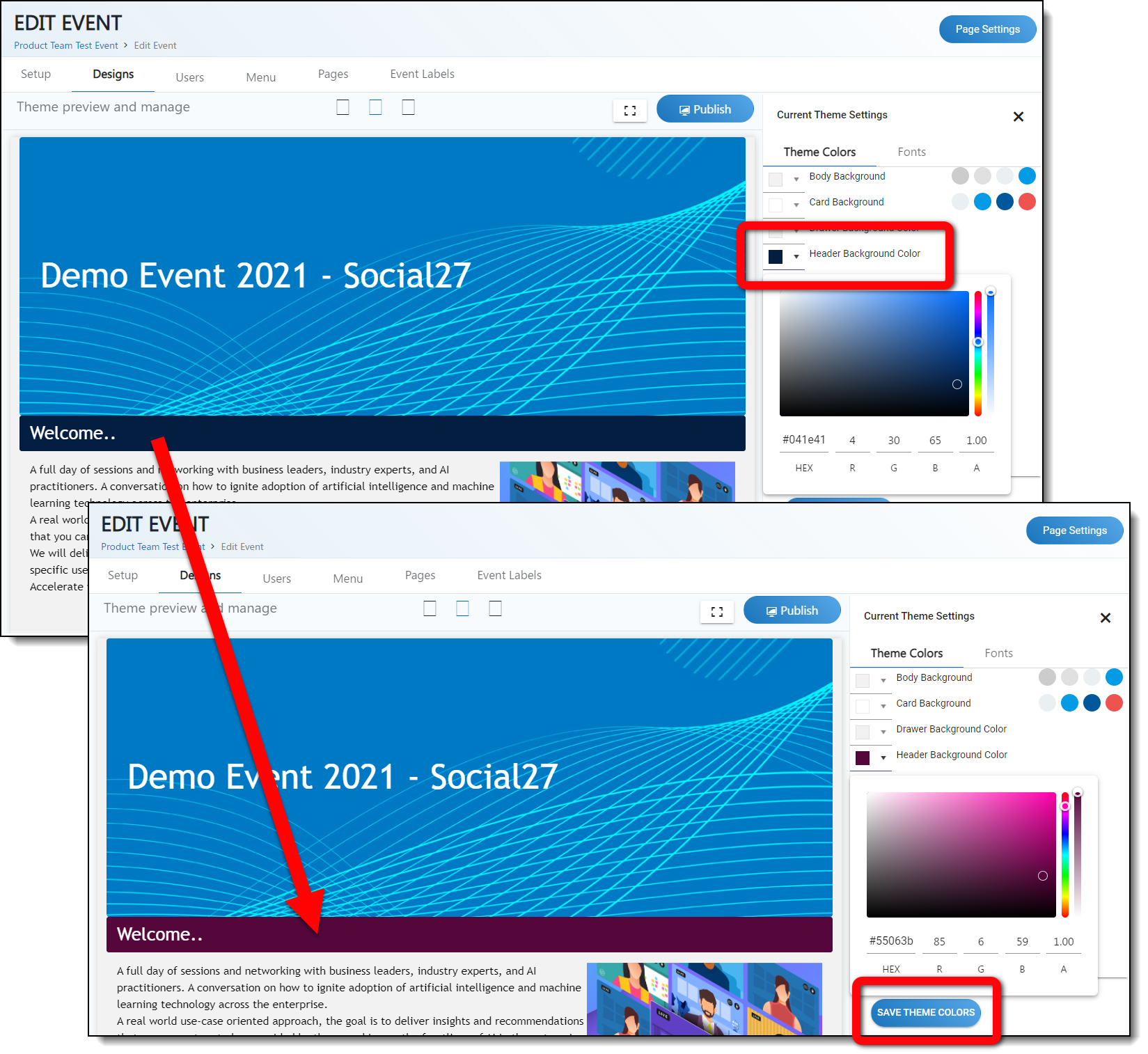Click the fullscreen preview icon in the upper window

[629, 111]
